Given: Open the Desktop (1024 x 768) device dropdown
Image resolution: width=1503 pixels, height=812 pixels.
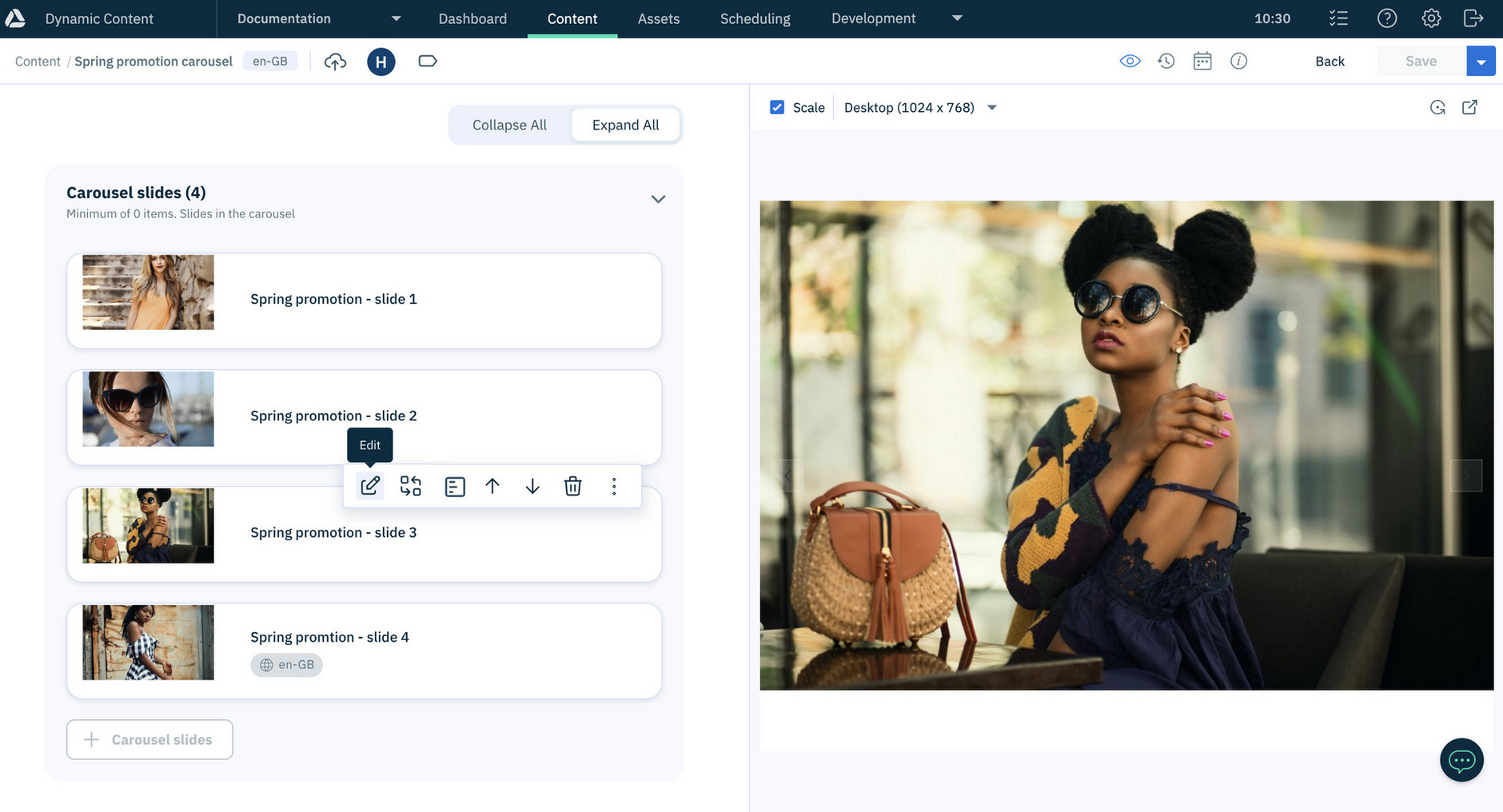Looking at the screenshot, I should (920, 107).
